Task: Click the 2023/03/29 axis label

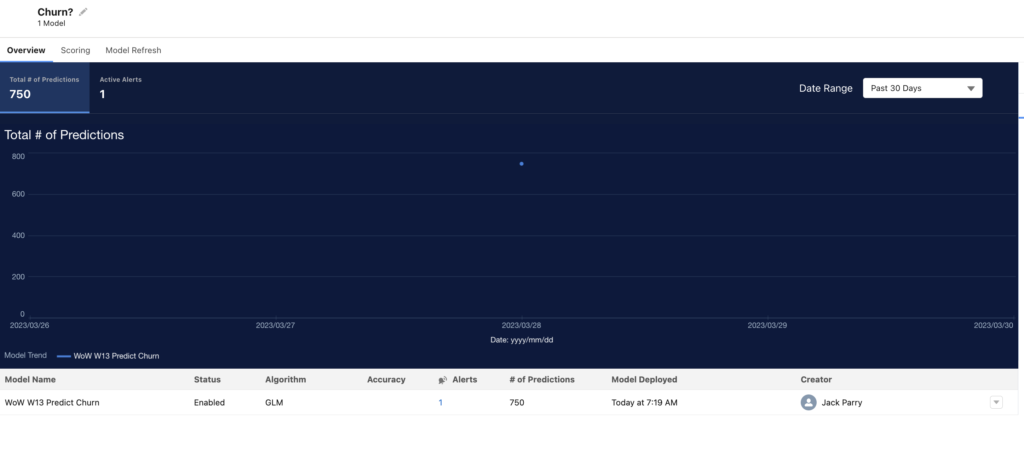Action: [767, 325]
